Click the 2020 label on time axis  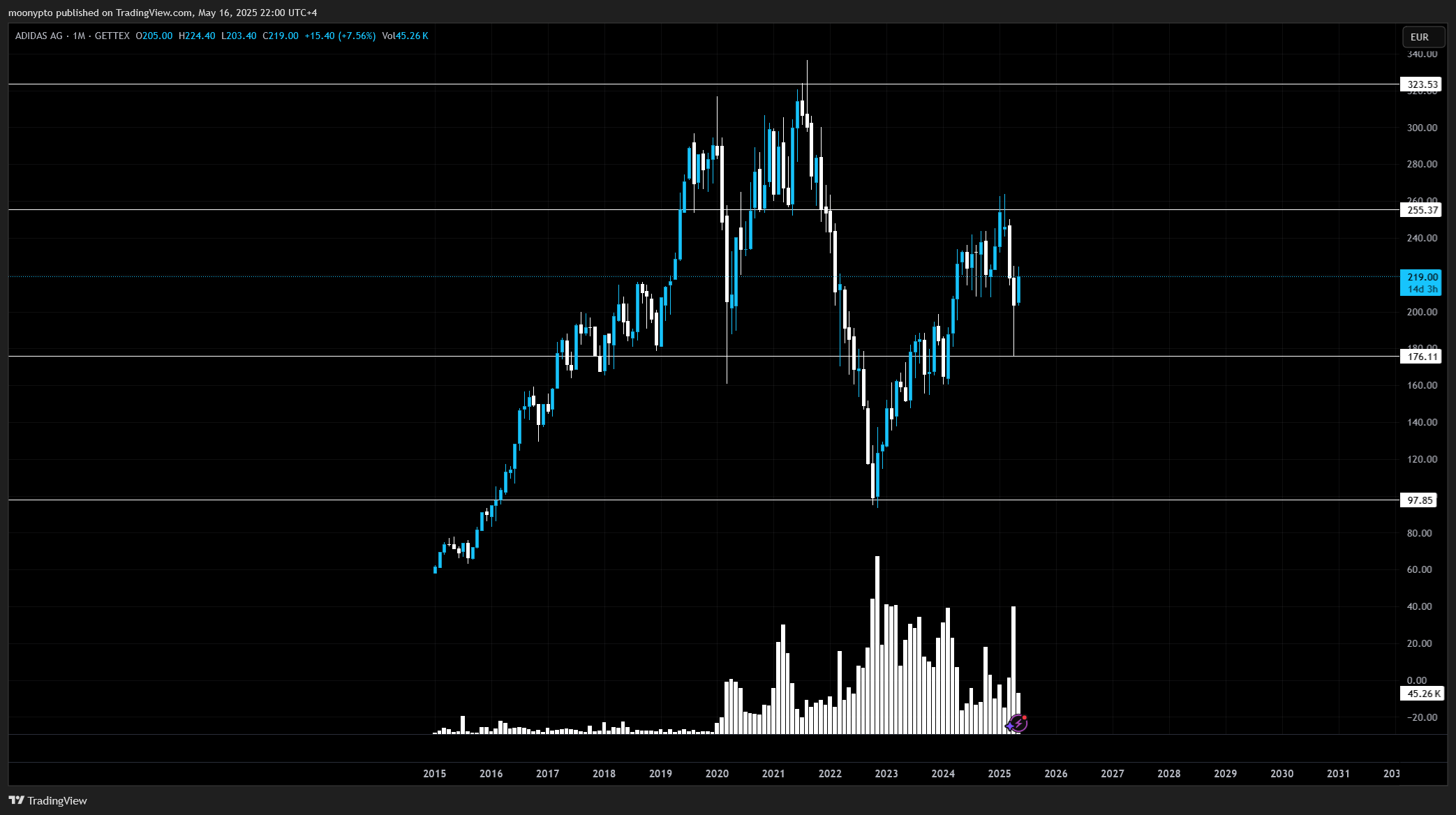pyautogui.click(x=717, y=773)
